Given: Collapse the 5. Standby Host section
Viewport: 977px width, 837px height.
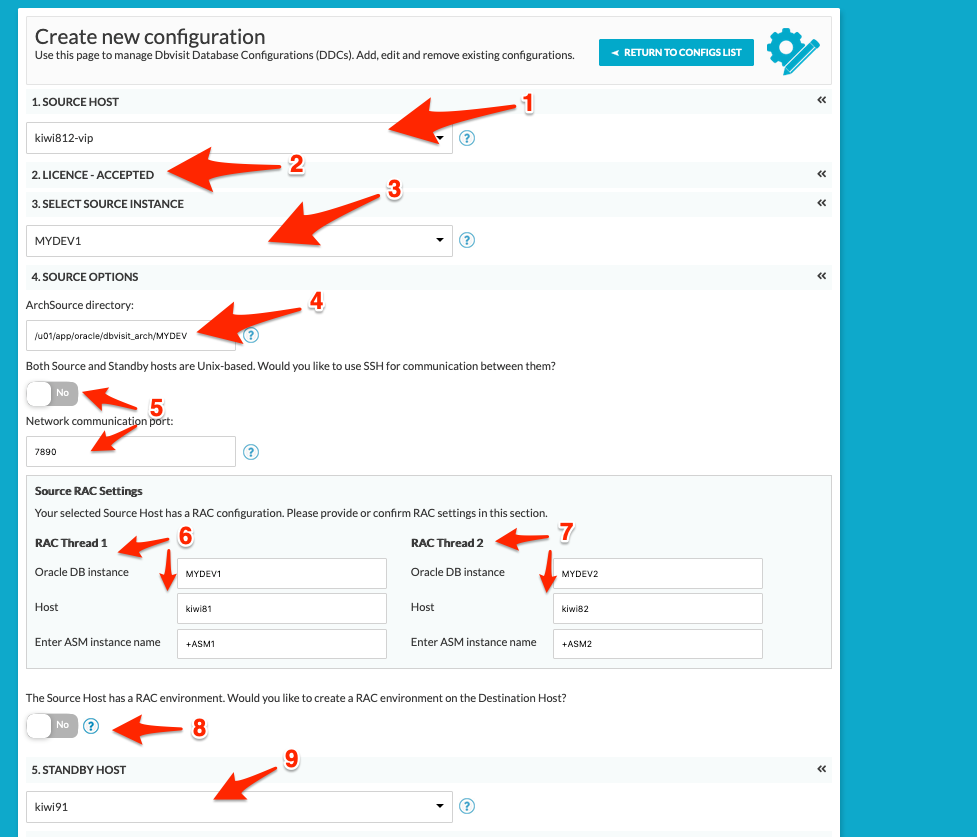Looking at the screenshot, I should pos(822,769).
